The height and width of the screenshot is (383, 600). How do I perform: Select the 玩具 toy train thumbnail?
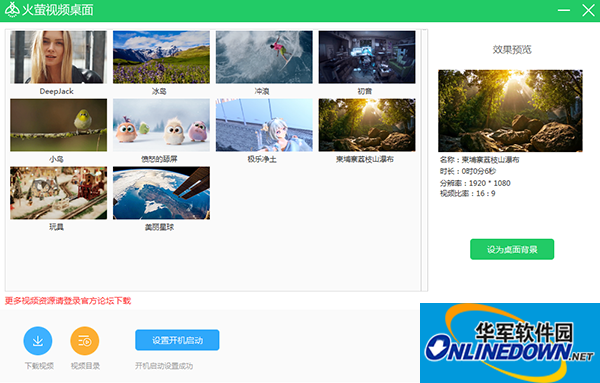coord(59,193)
